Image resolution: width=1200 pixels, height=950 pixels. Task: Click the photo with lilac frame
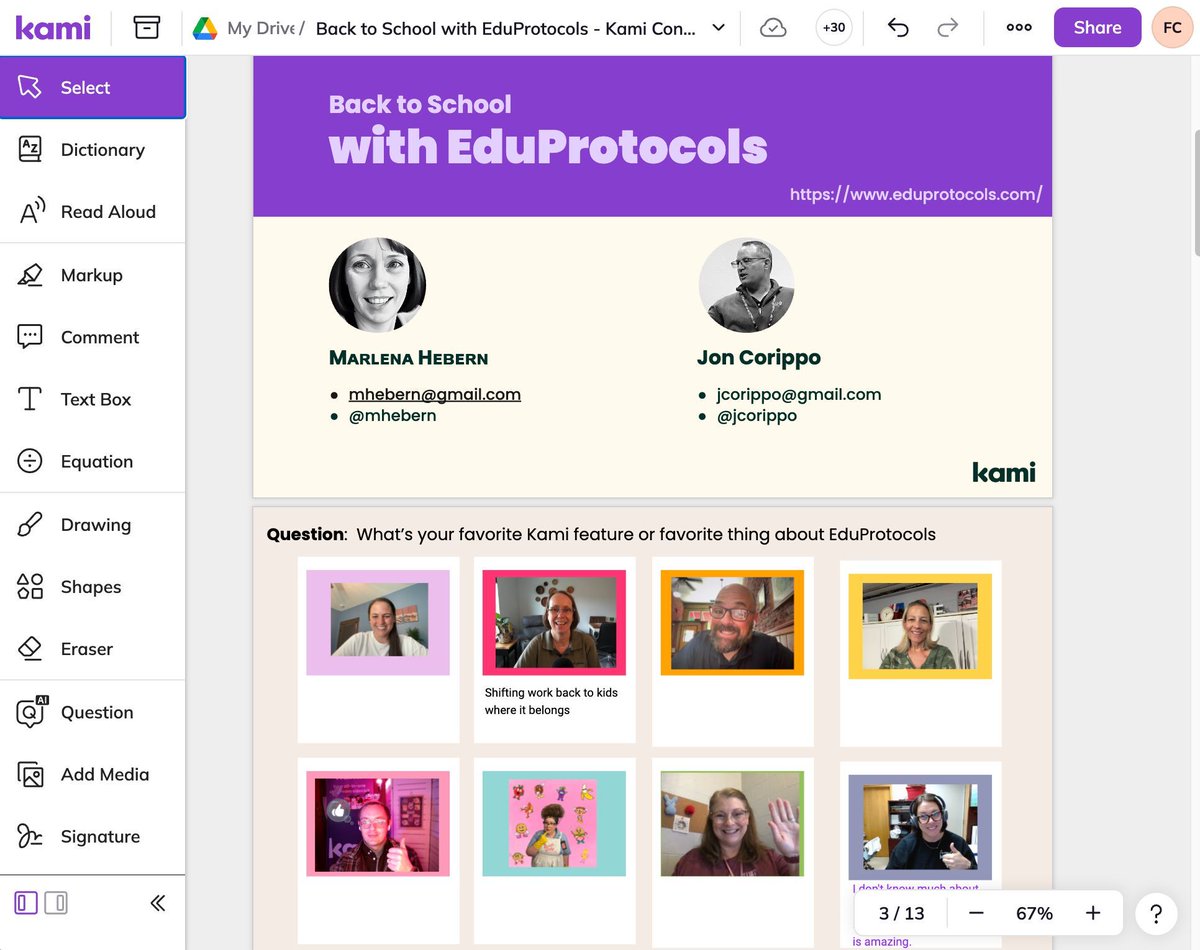coord(378,623)
